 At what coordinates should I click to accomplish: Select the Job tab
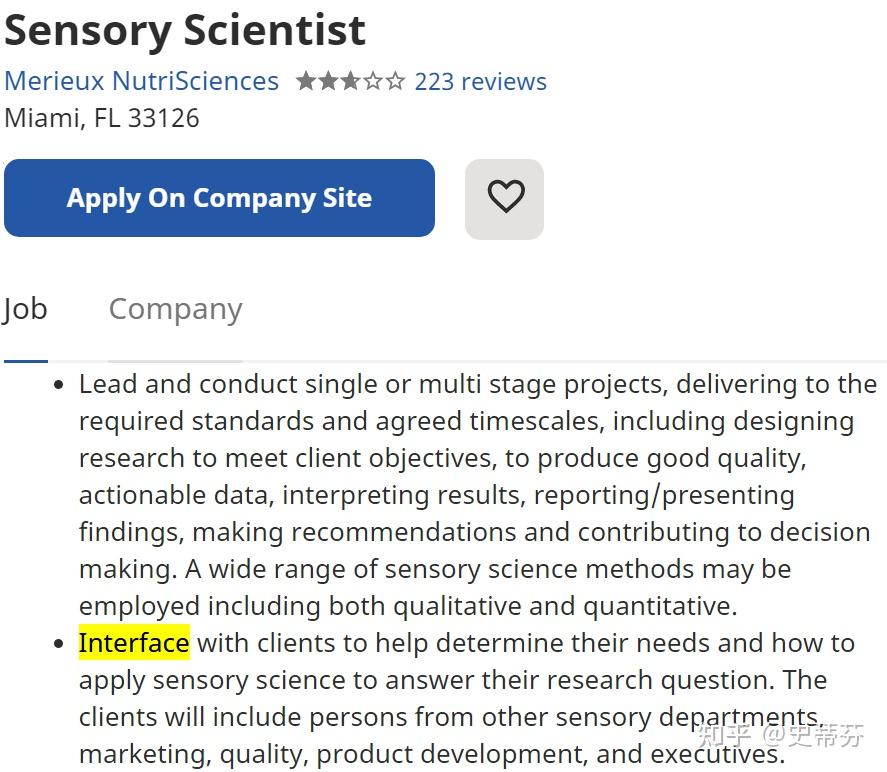(x=25, y=309)
